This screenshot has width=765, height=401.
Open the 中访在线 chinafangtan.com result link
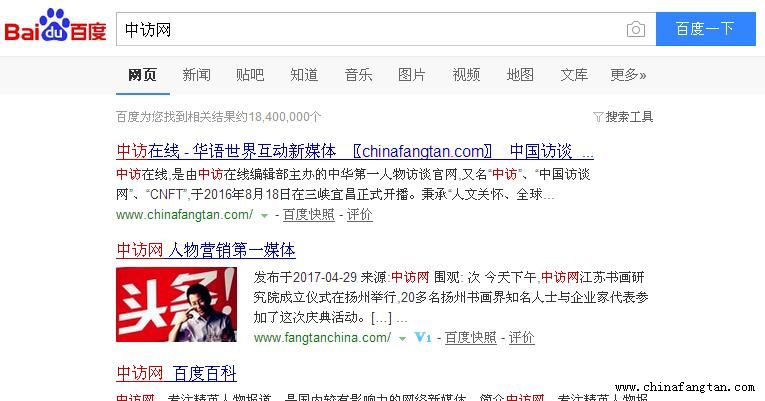[x=355, y=151]
